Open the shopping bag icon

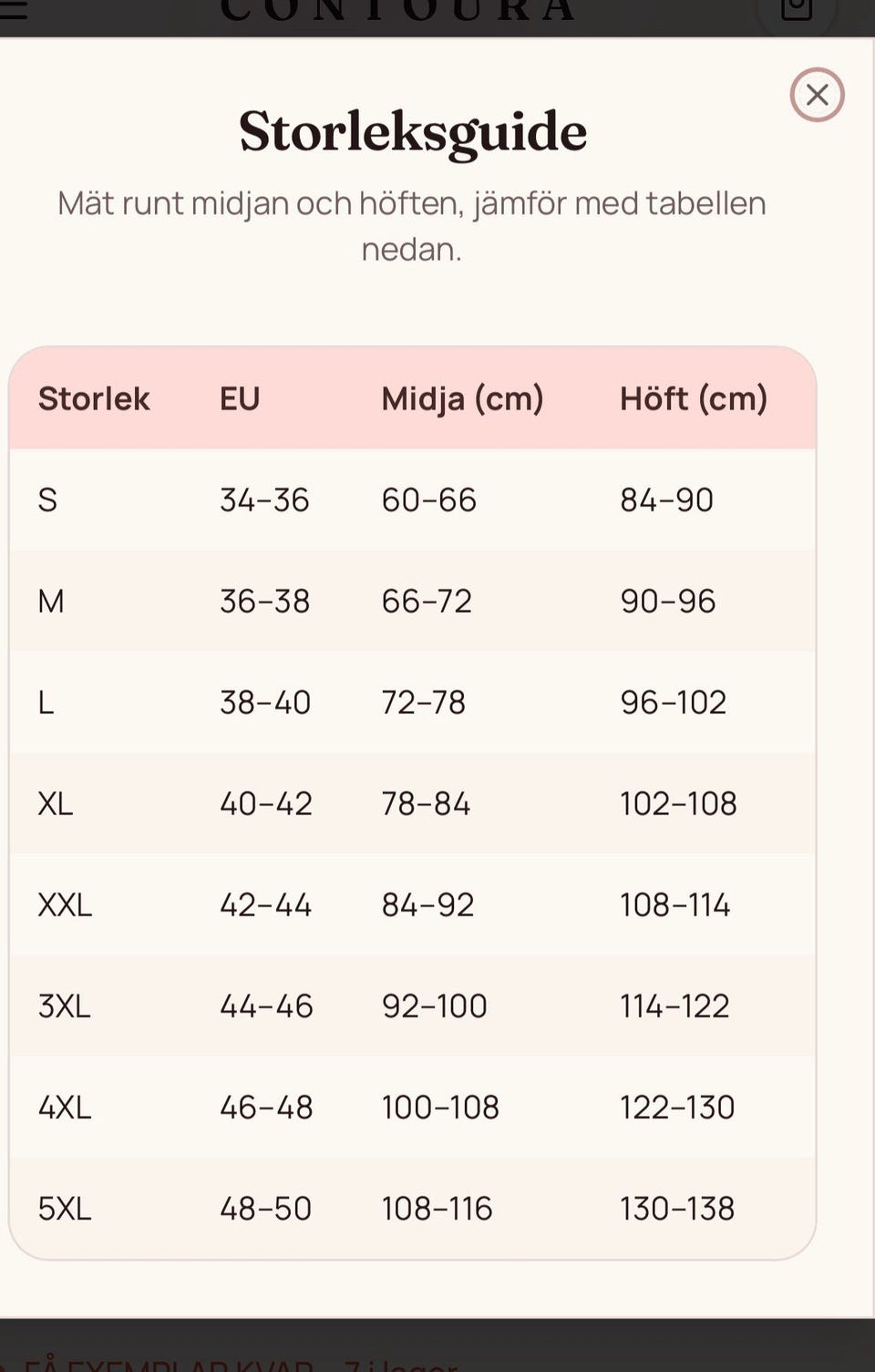(x=797, y=9)
